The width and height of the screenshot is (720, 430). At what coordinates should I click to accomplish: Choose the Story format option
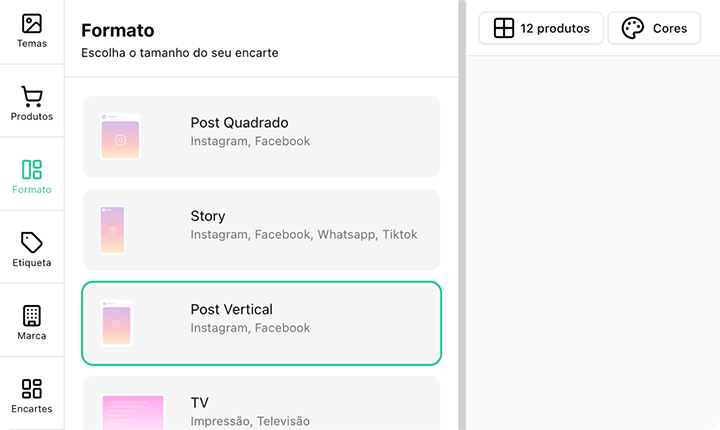point(261,229)
